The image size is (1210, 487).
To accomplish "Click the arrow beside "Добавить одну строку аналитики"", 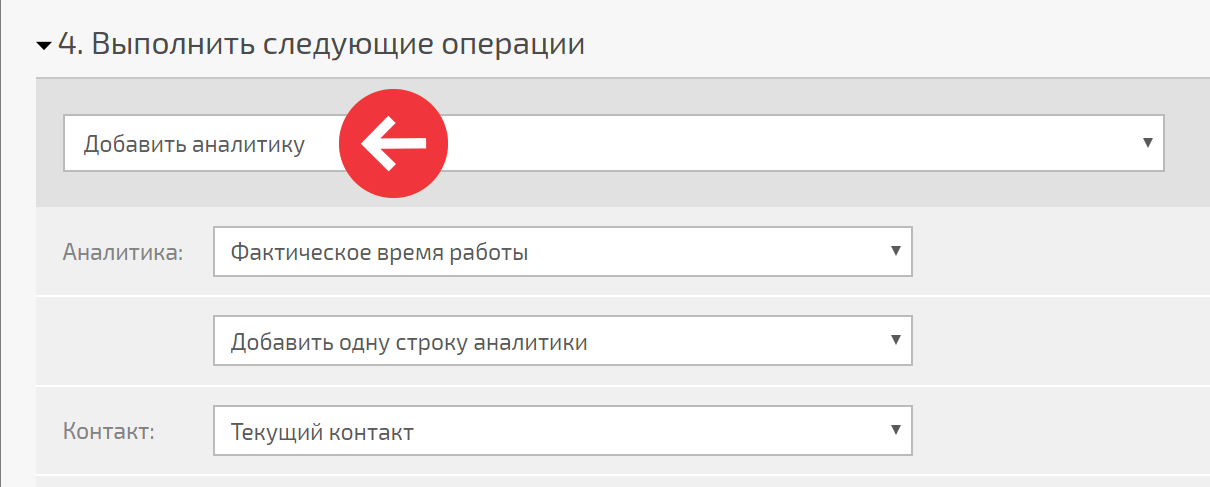I will 896,341.
